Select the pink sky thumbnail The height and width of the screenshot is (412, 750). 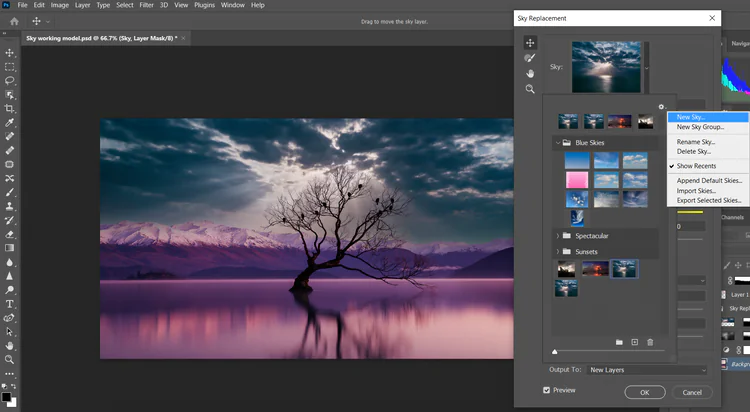577,180
